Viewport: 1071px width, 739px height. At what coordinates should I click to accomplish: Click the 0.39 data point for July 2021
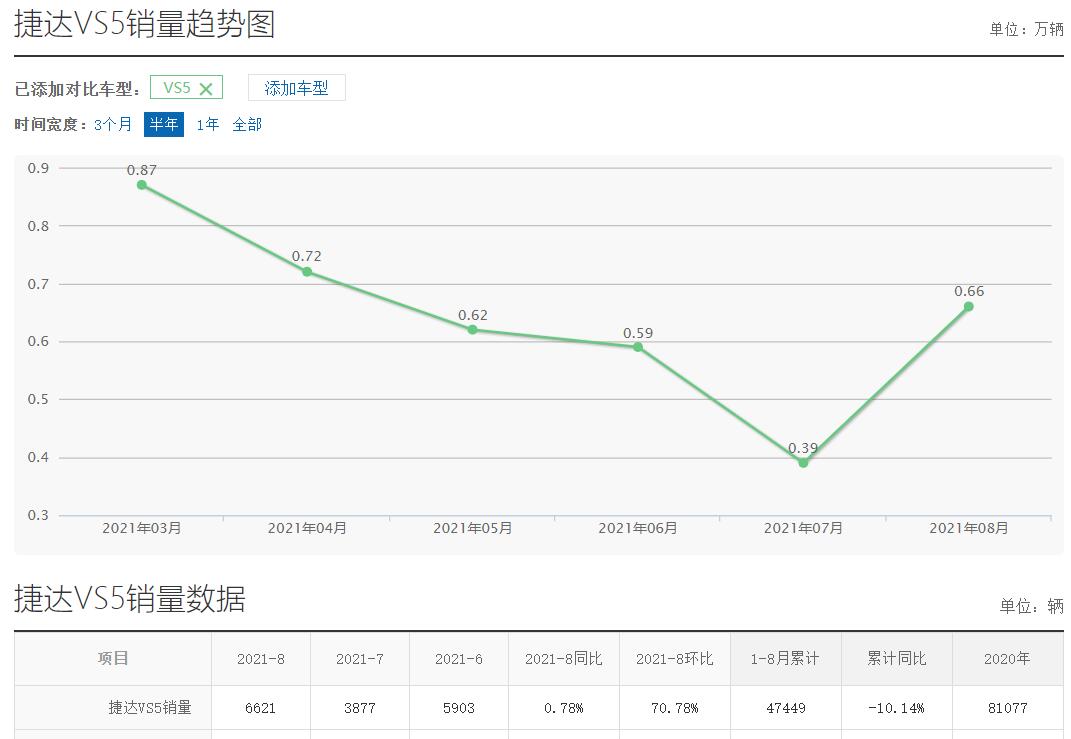click(801, 464)
